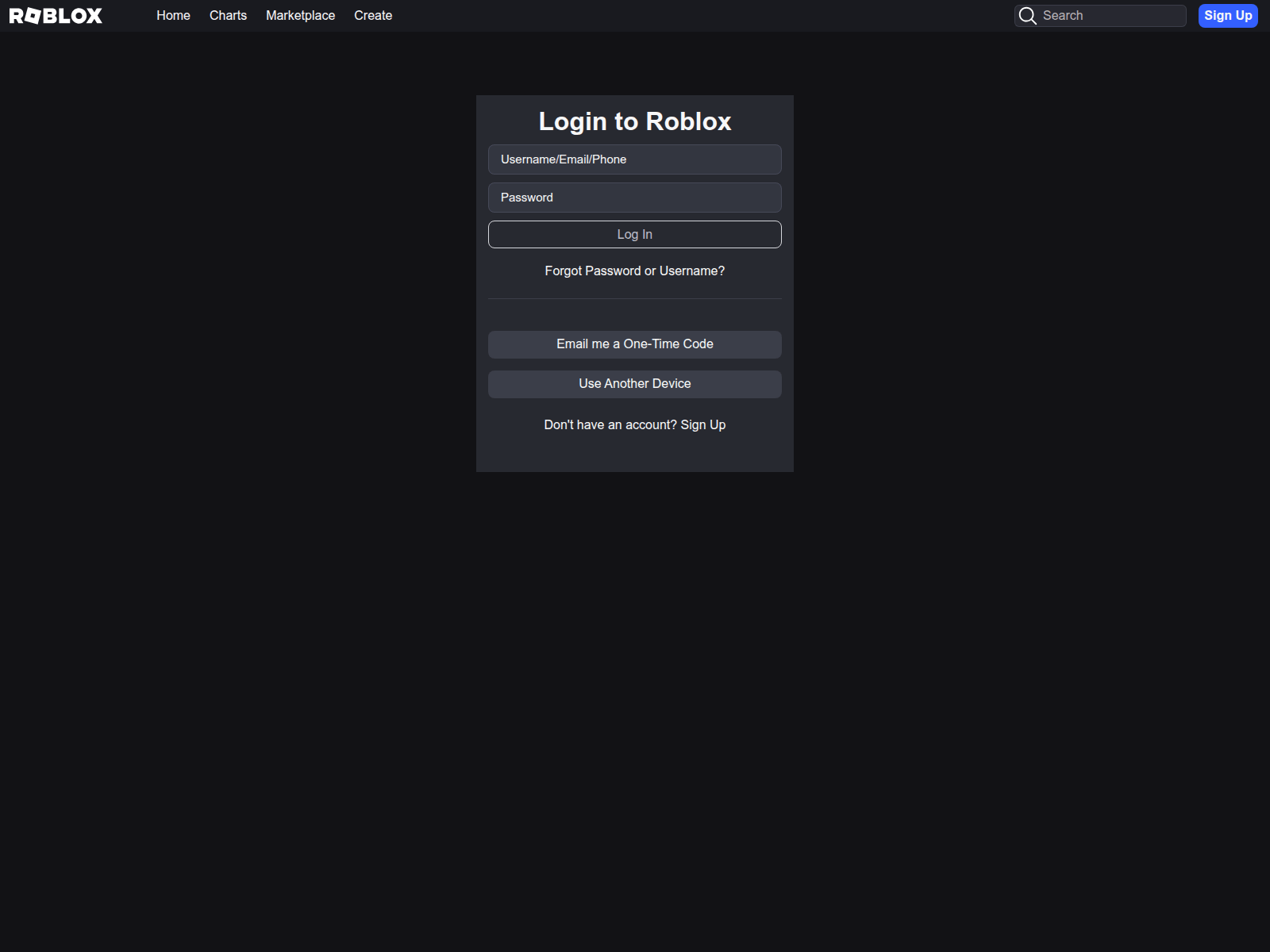
Task: Click the blue Sign Up button
Action: pyautogui.click(x=1228, y=16)
